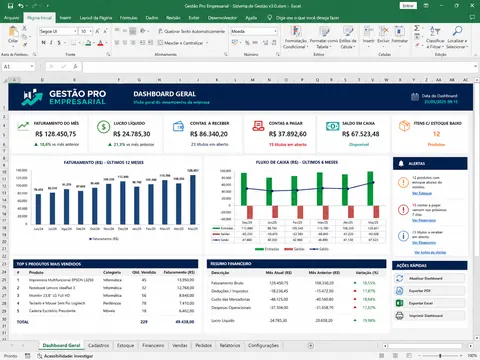Switch to the Dados ribbon tab

tap(152, 18)
